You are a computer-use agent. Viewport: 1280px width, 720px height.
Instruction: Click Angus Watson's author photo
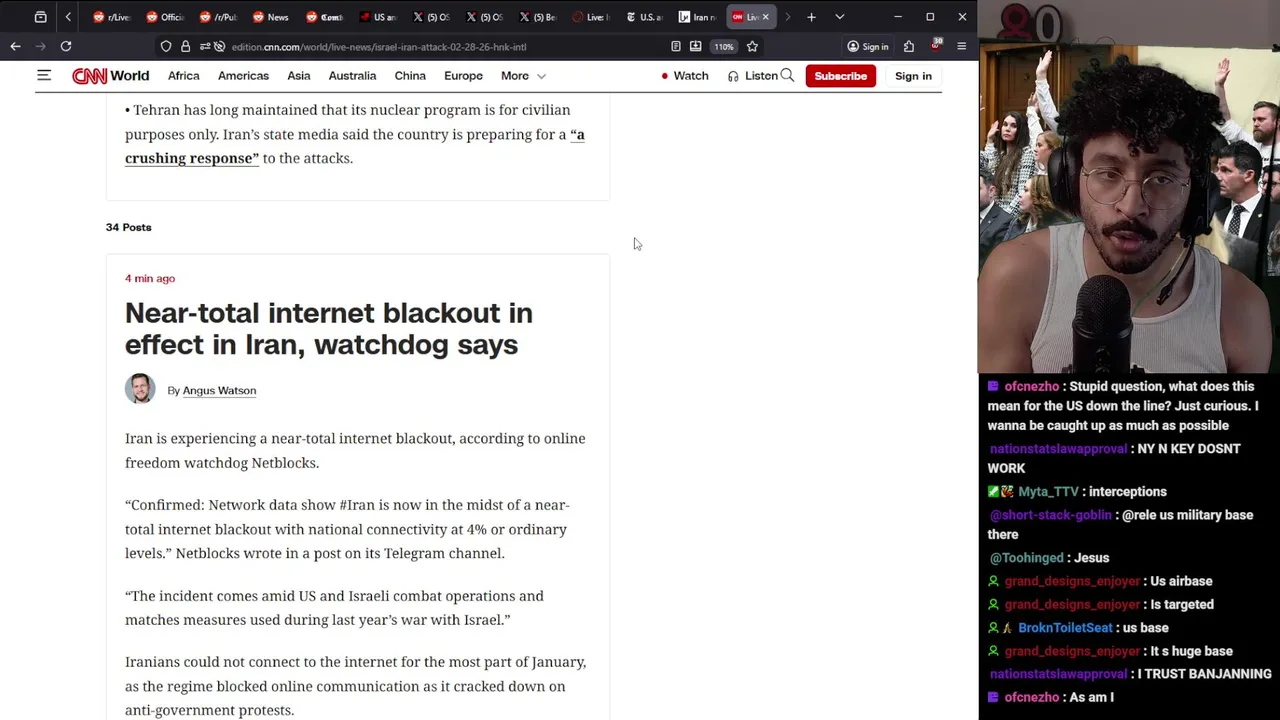[140, 389]
